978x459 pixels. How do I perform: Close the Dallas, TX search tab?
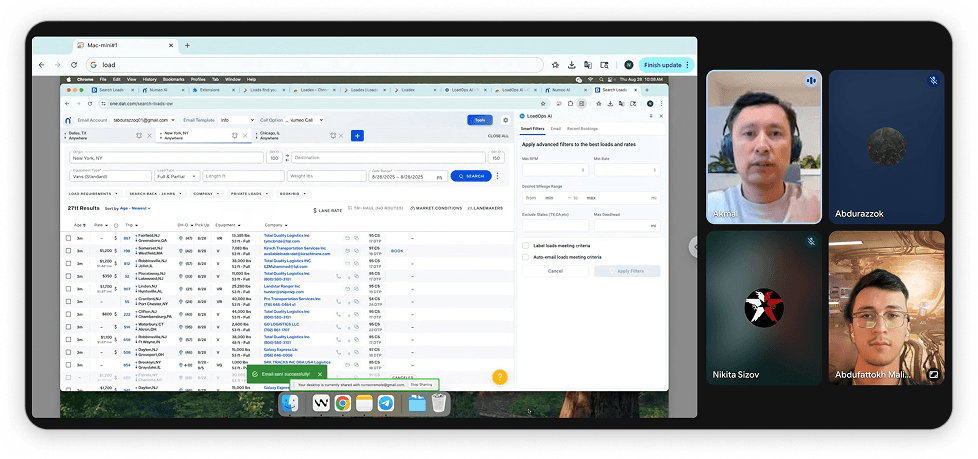click(150, 136)
